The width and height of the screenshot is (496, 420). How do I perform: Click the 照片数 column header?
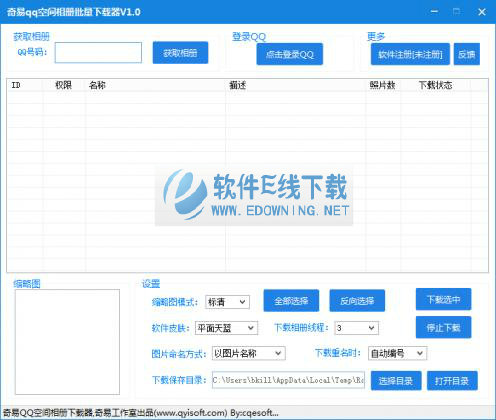pyautogui.click(x=383, y=85)
